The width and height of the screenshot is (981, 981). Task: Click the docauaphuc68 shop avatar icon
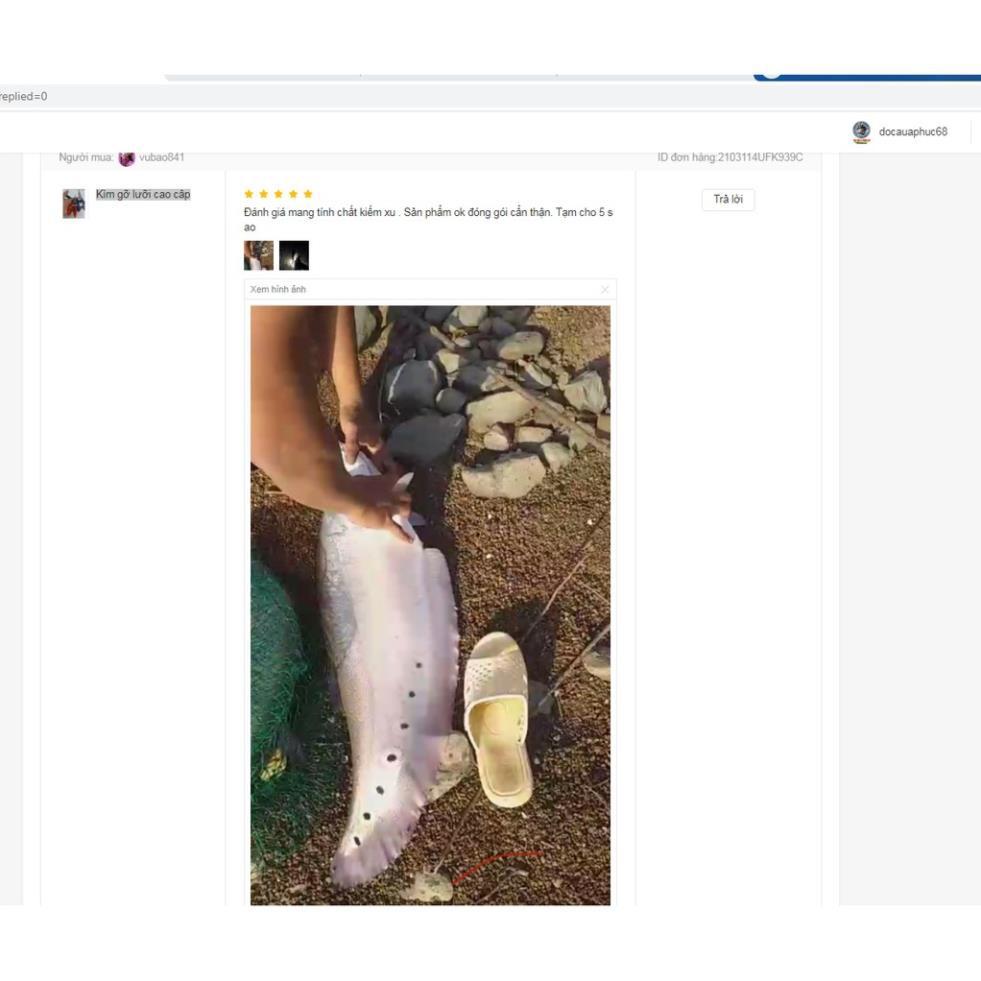pyautogui.click(x=861, y=132)
